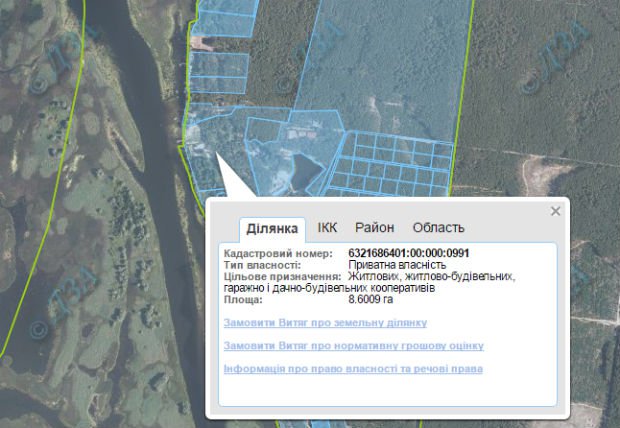Switch to the Область tab
This screenshot has height=428, width=620.
[438, 228]
